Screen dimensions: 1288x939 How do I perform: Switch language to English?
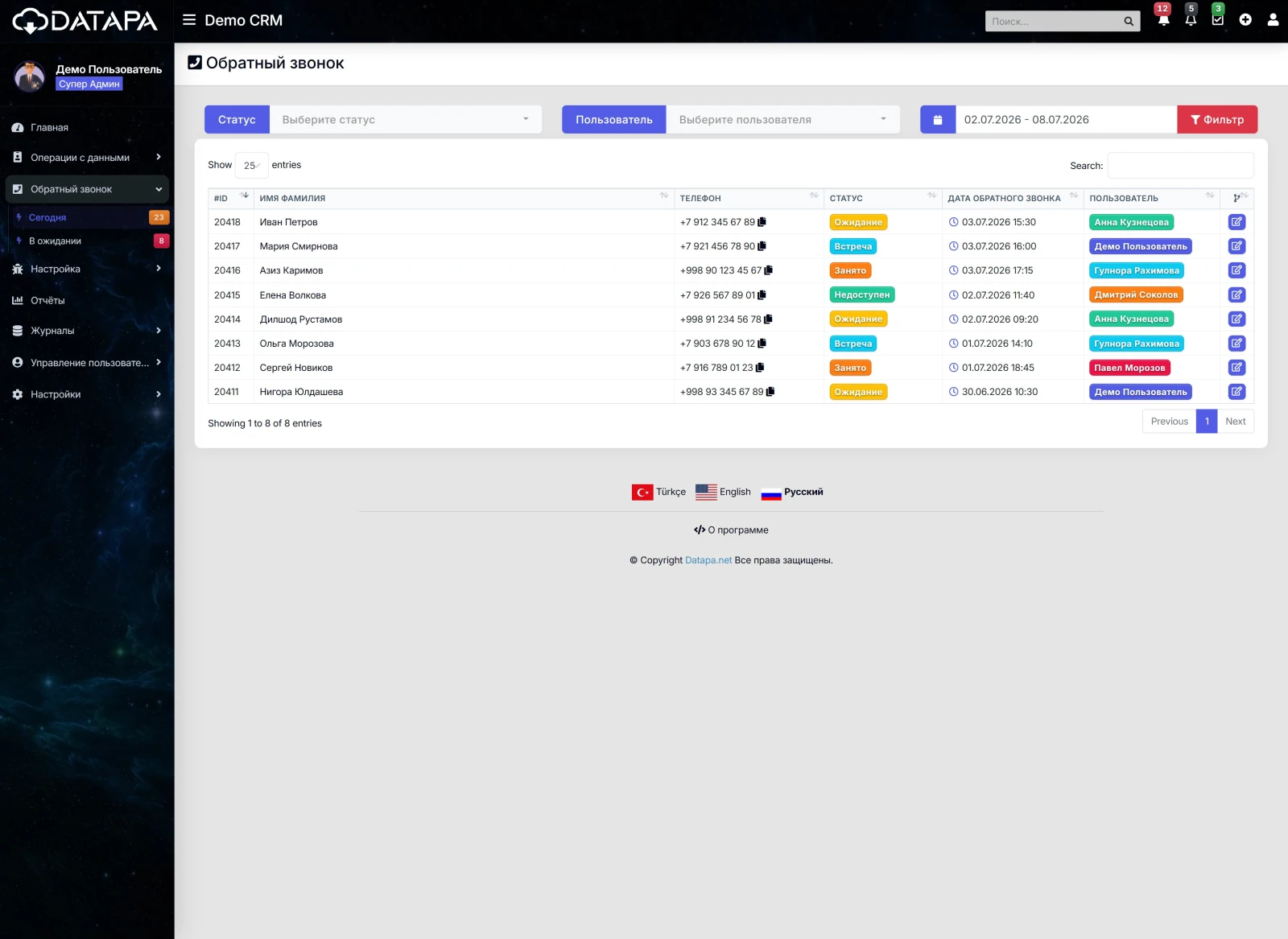(723, 492)
